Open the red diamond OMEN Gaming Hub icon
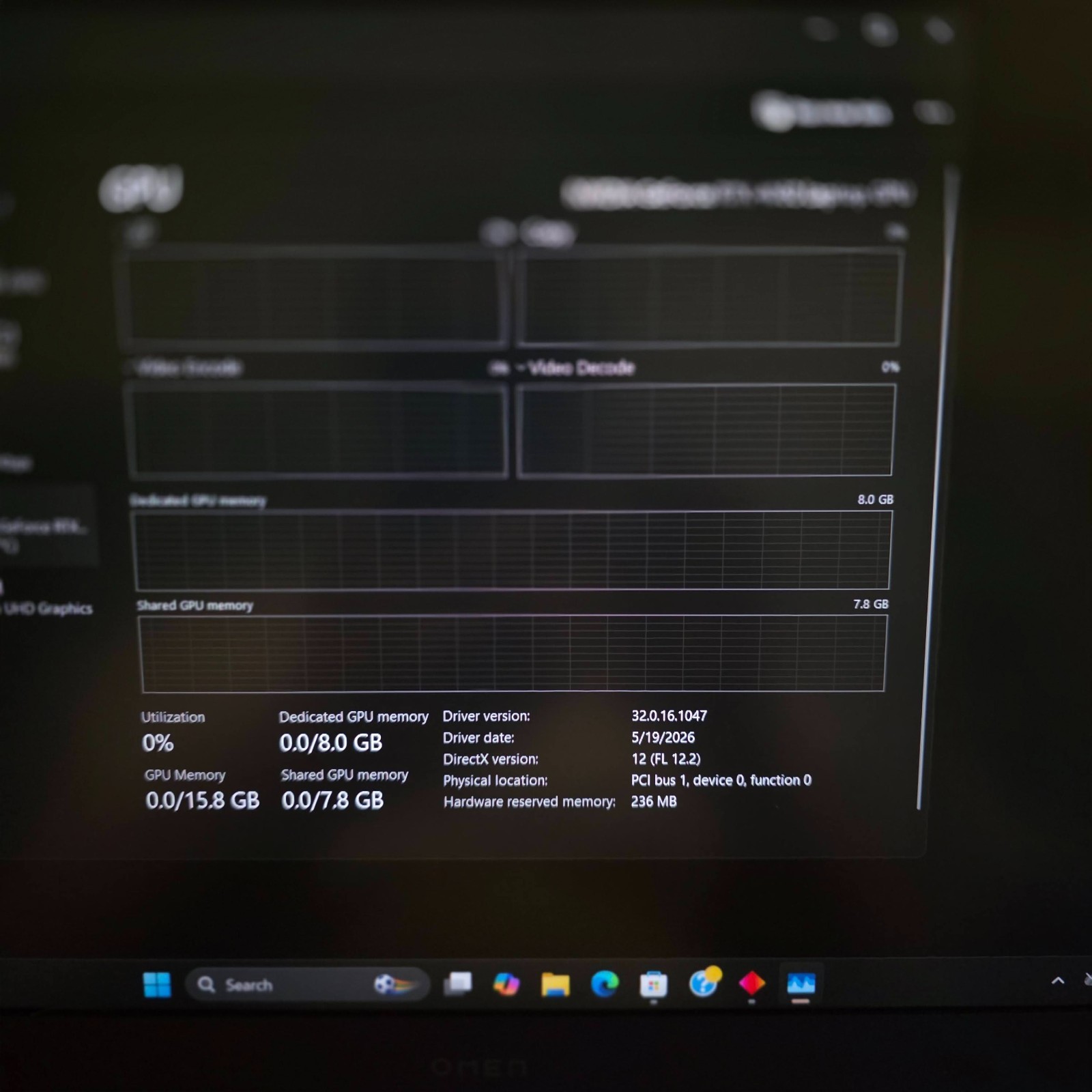Image resolution: width=1092 pixels, height=1092 pixels. (x=751, y=983)
